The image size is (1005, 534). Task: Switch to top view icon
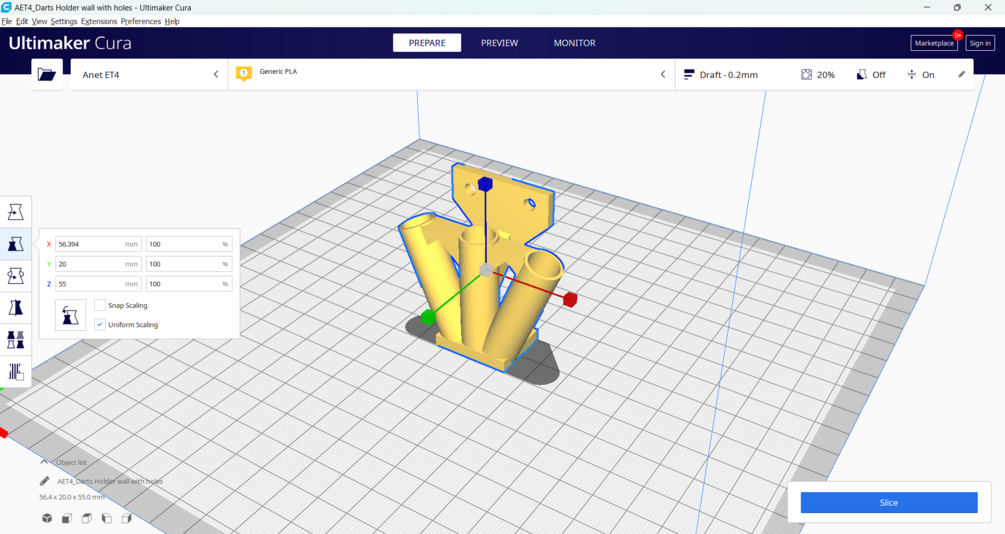point(87,518)
